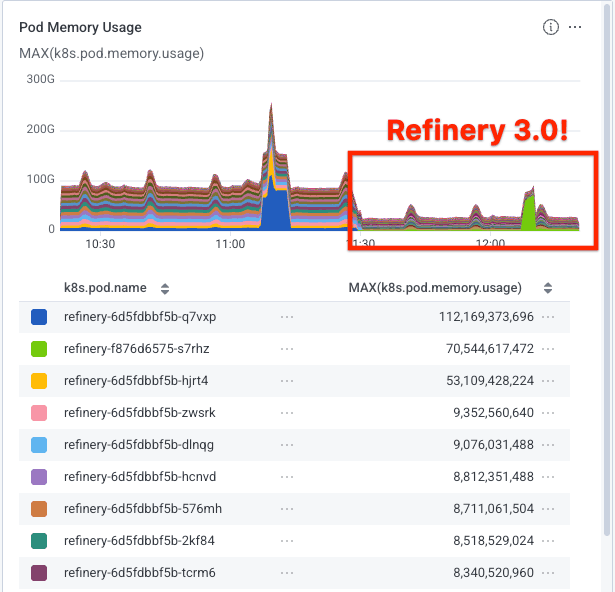This screenshot has width=615, height=592.
Task: Click the green spike after 12:00
Action: click(x=528, y=212)
